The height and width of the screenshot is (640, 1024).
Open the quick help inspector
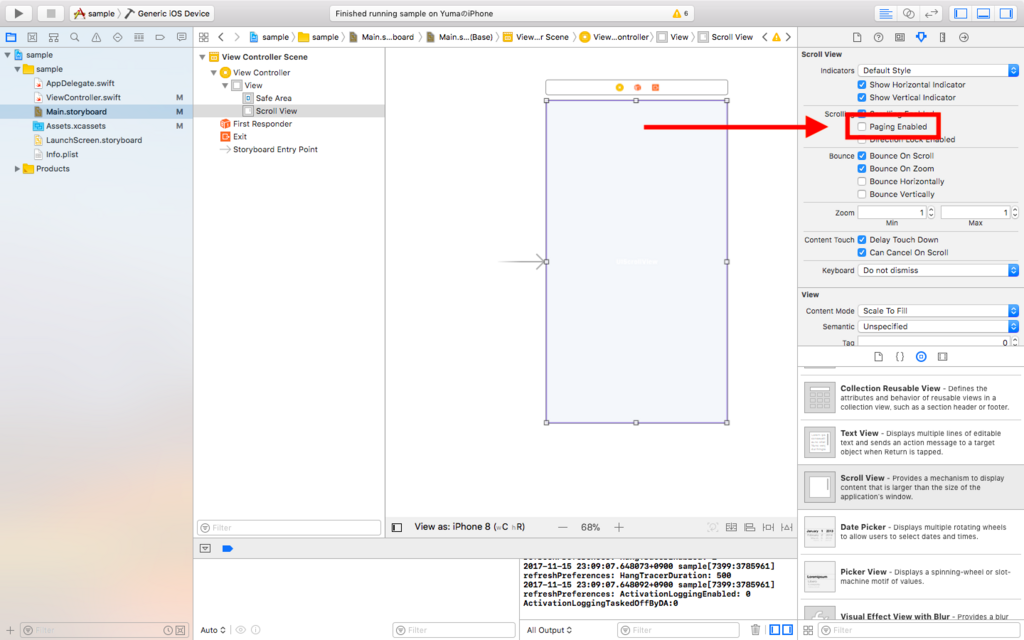click(878, 37)
